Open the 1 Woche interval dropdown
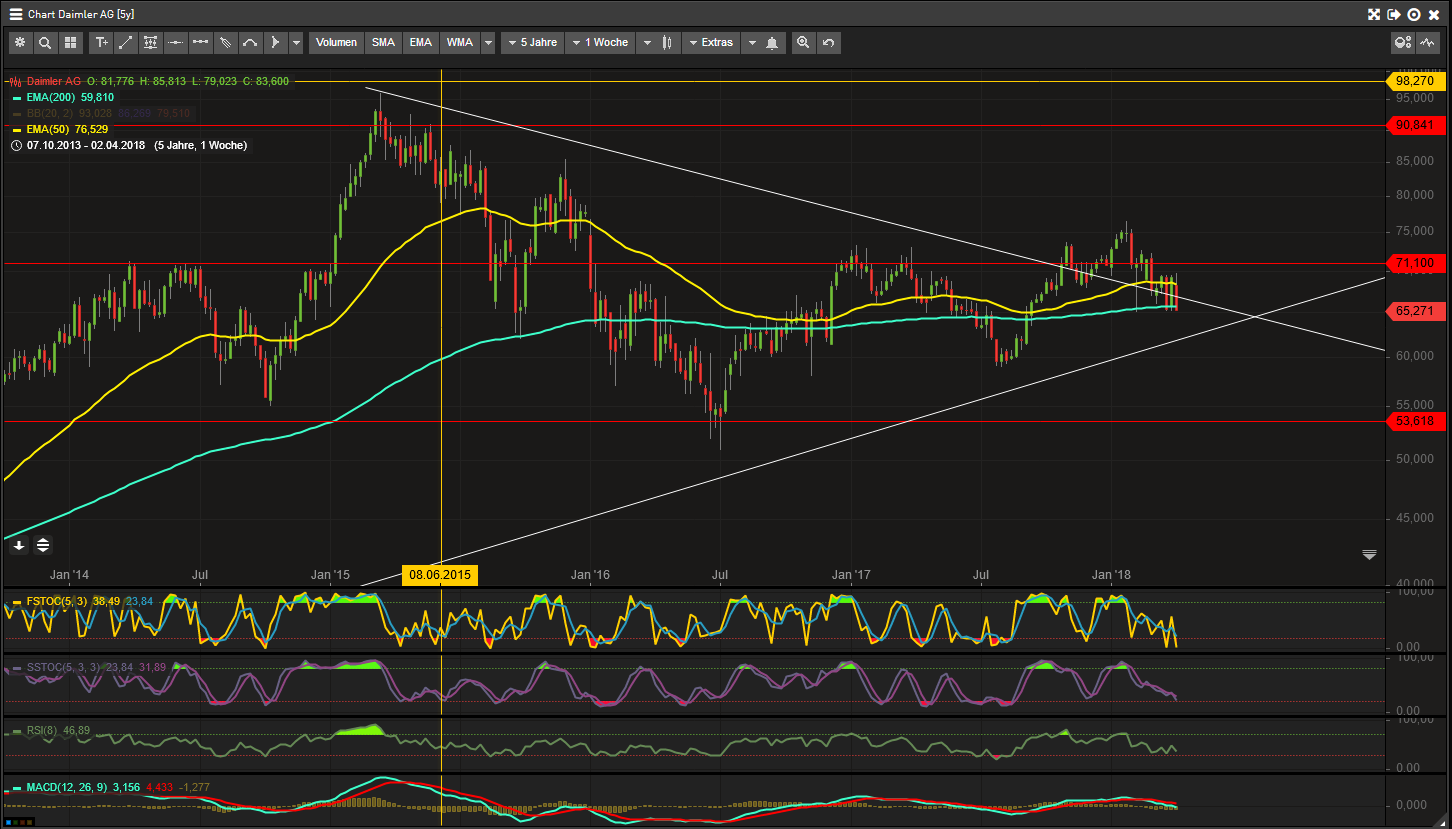Screen dimensions: 1452x829 click(601, 42)
